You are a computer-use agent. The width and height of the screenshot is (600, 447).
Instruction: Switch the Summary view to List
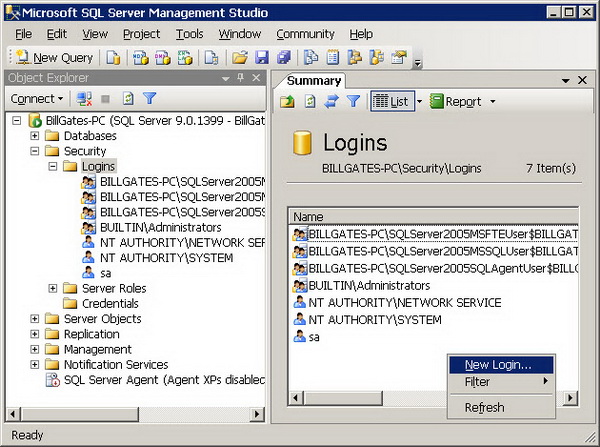392,102
